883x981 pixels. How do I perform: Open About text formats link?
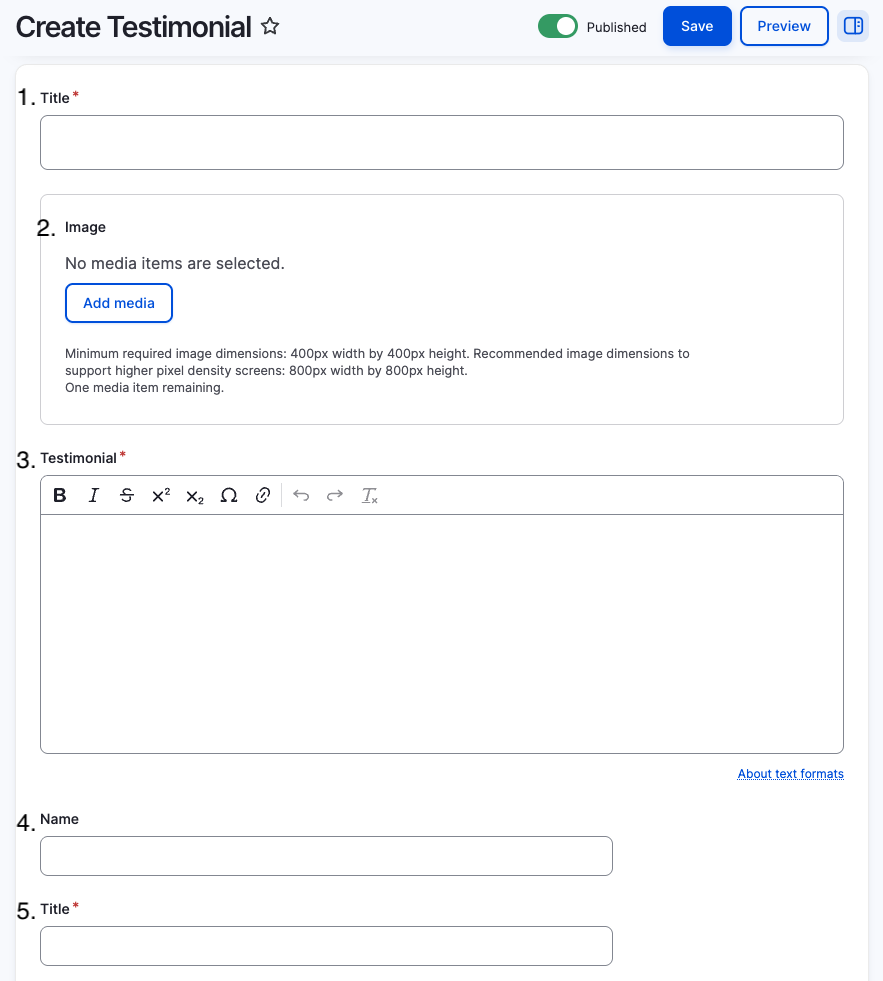pyautogui.click(x=790, y=774)
